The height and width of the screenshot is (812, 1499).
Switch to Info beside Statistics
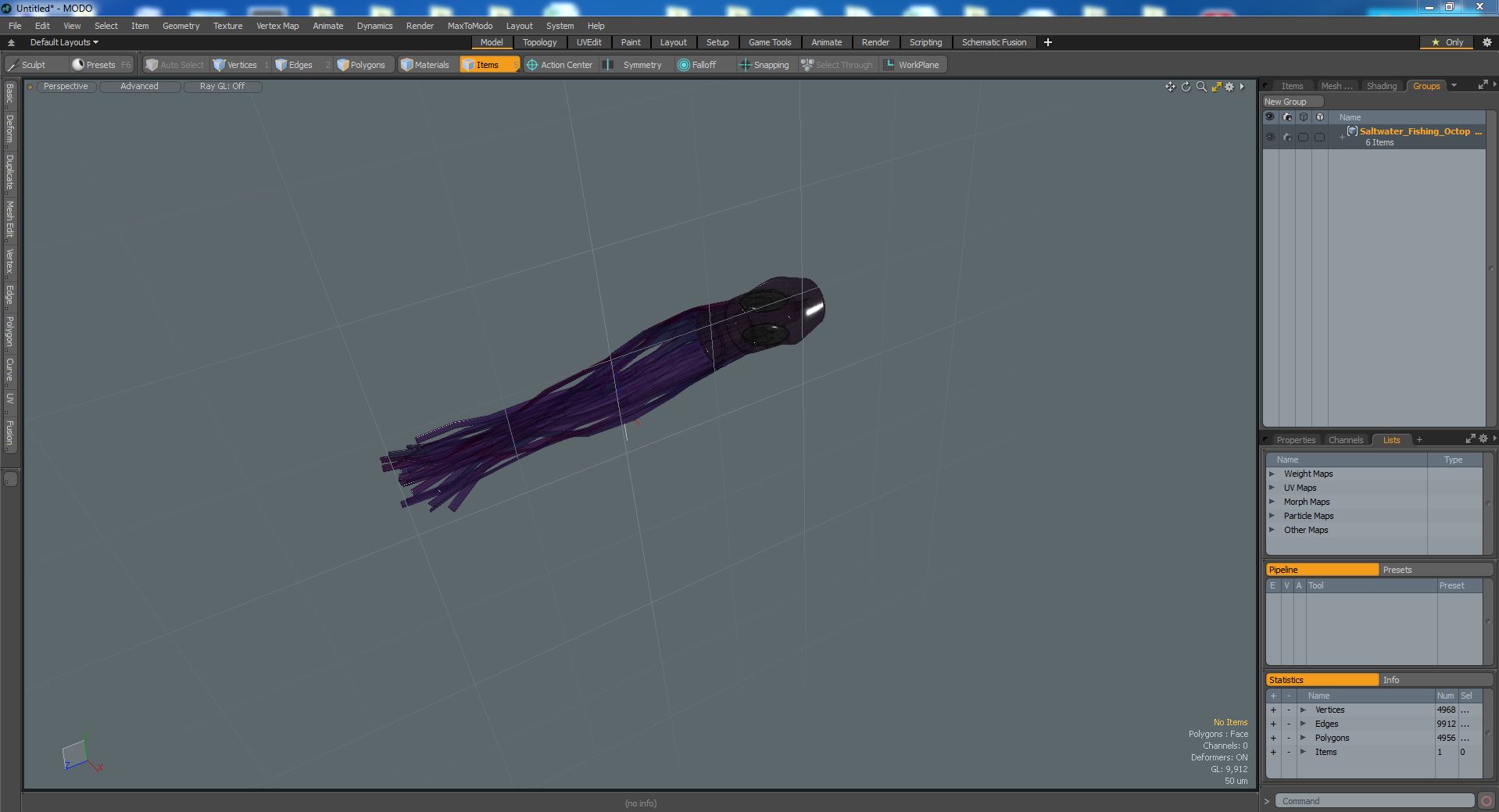pyautogui.click(x=1435, y=680)
